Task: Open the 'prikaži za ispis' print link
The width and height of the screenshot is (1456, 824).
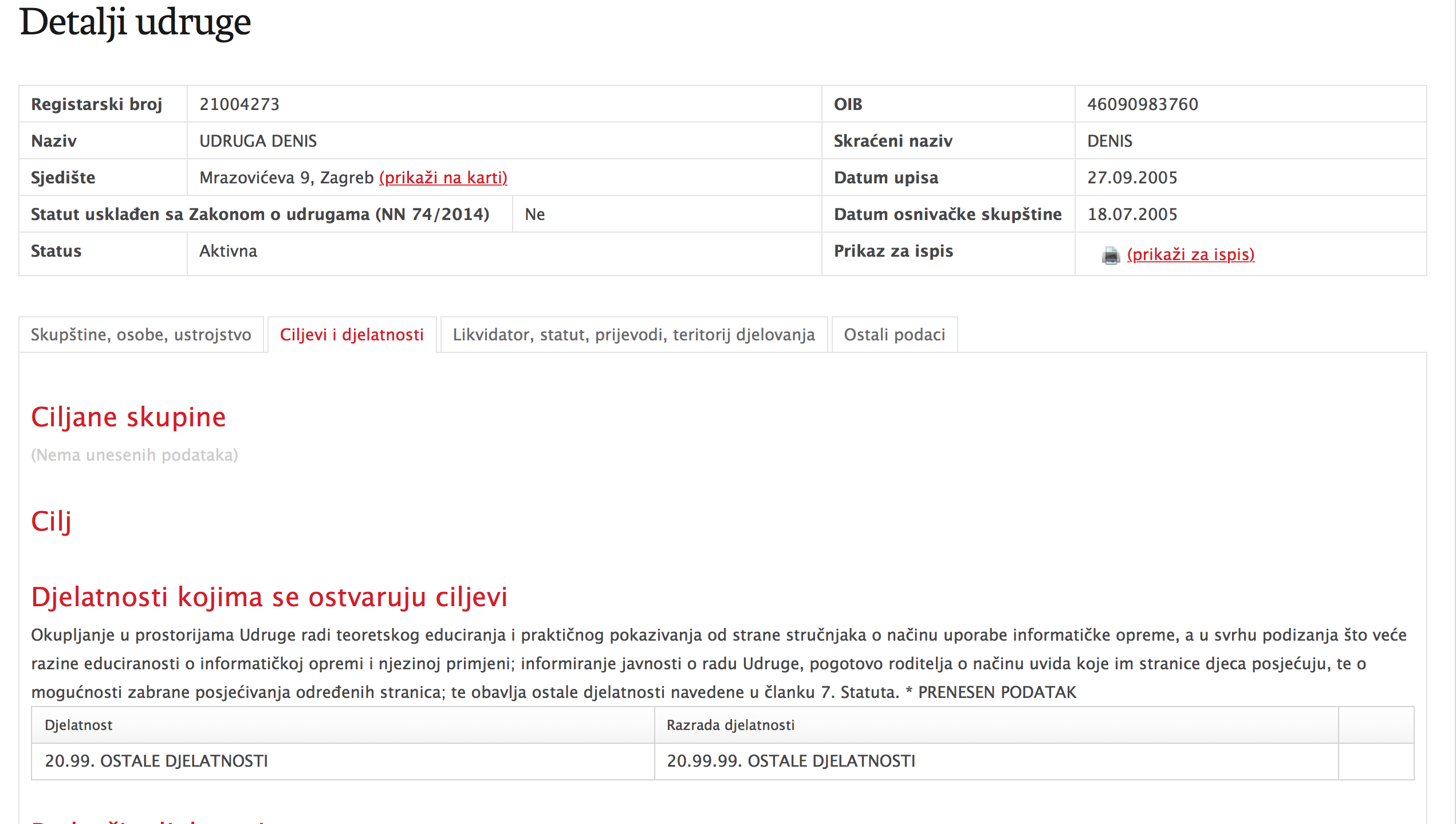Action: point(1190,254)
